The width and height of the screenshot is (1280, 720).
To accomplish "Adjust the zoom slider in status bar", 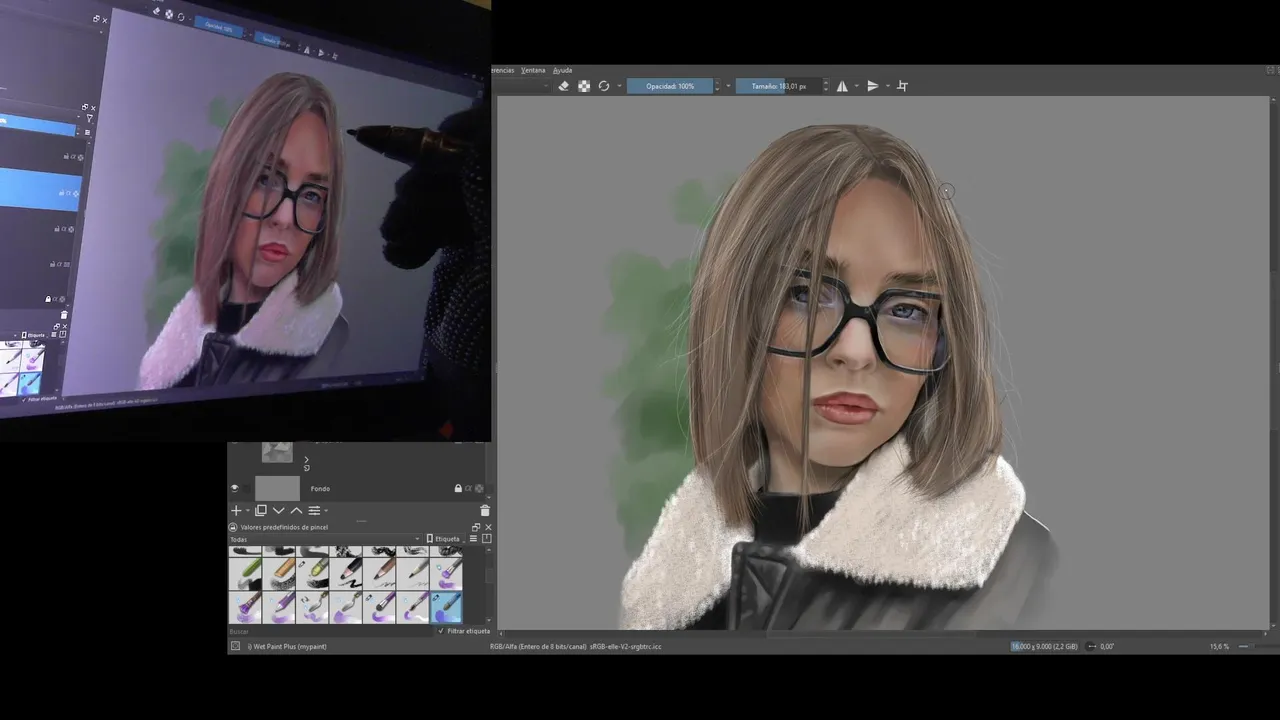I will pyautogui.click(x=1258, y=646).
